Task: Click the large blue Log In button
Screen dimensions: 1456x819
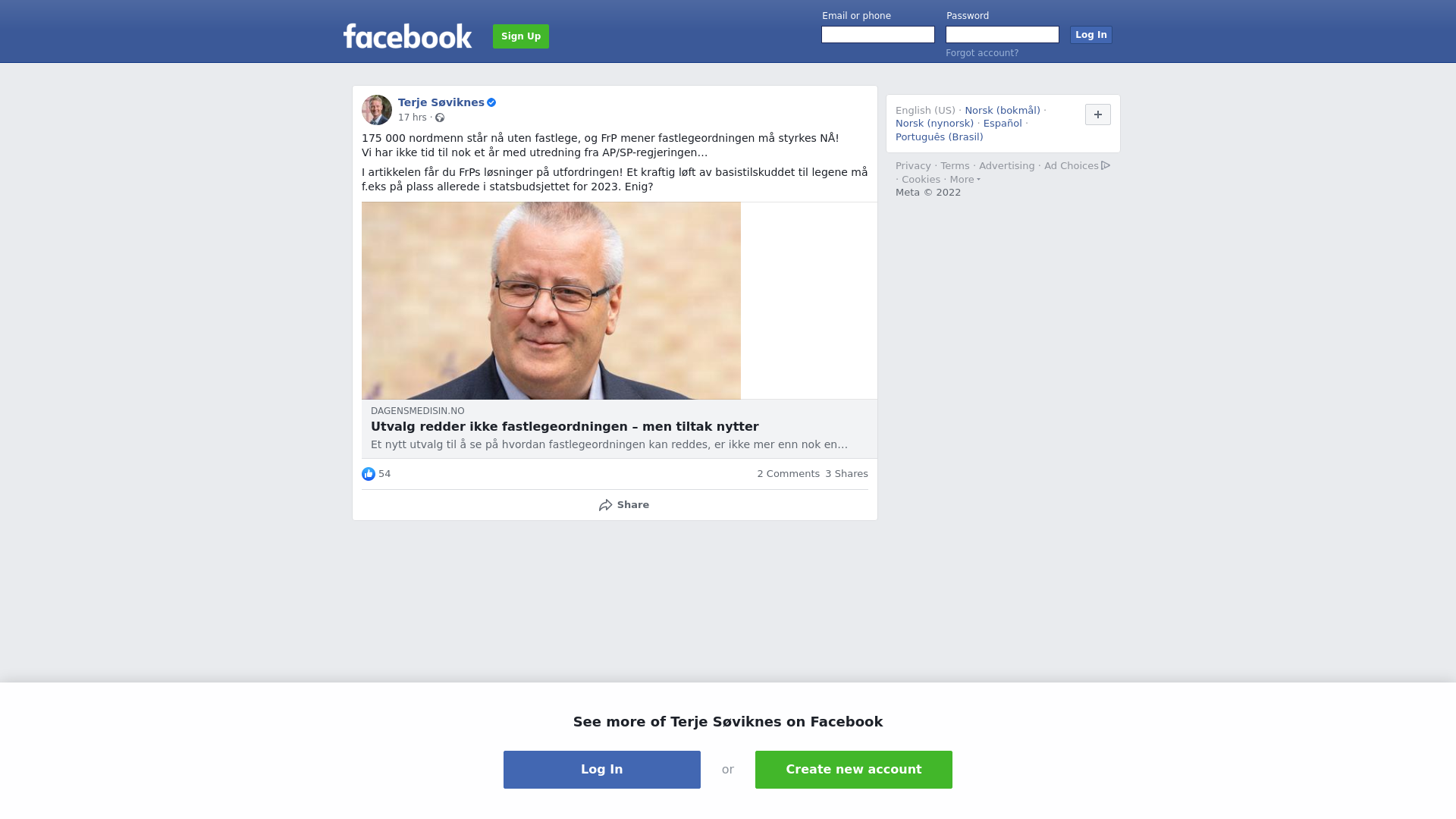Action: click(602, 770)
